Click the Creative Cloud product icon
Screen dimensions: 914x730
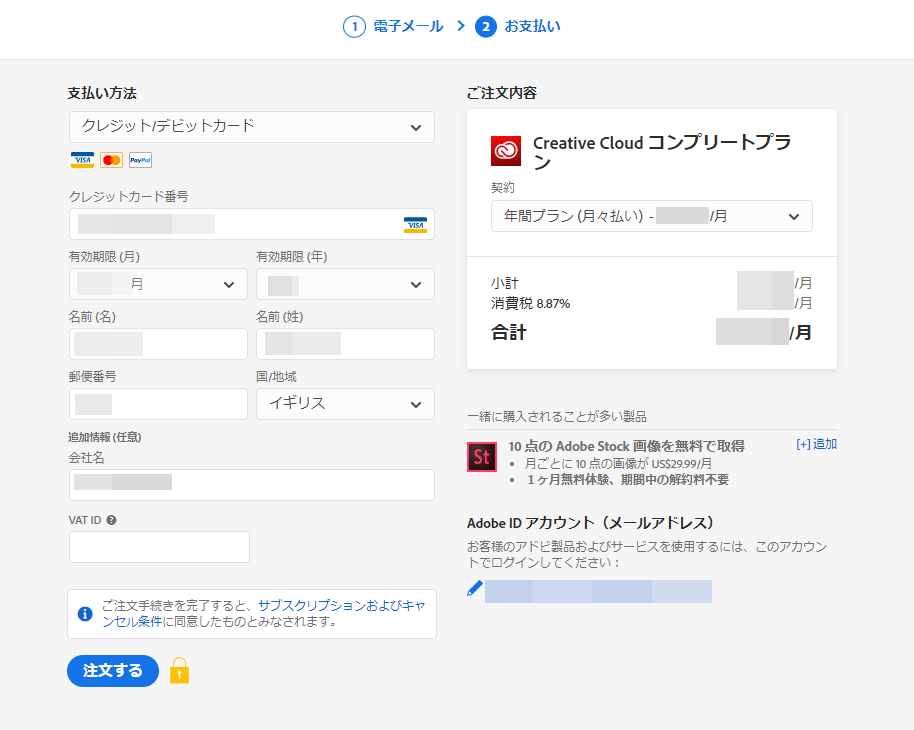coord(506,151)
